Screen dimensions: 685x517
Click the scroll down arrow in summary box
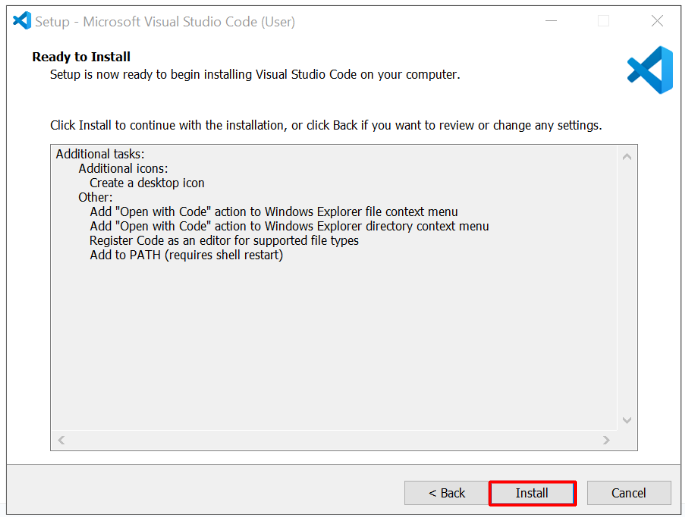(627, 421)
